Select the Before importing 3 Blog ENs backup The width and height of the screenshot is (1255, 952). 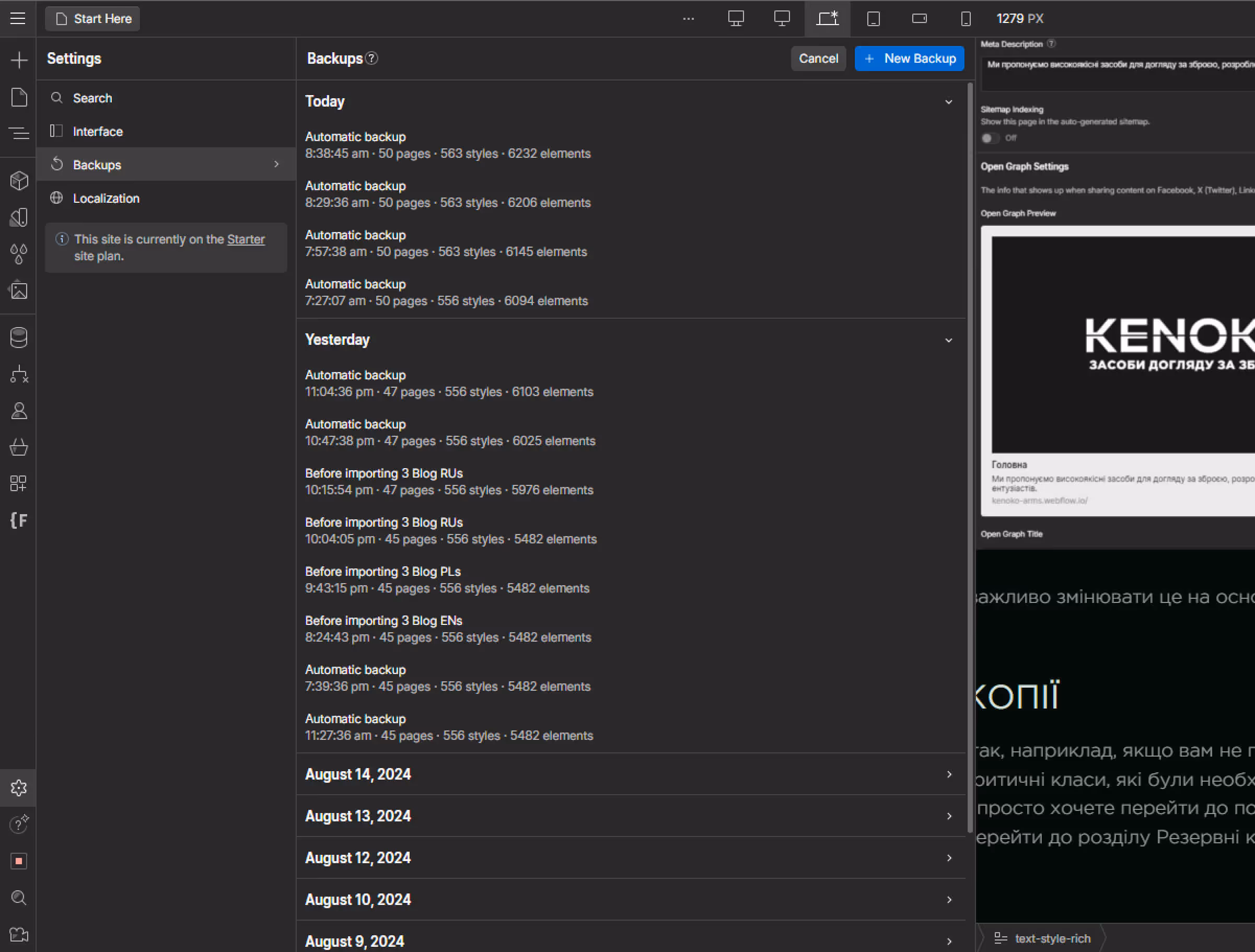[631, 629]
